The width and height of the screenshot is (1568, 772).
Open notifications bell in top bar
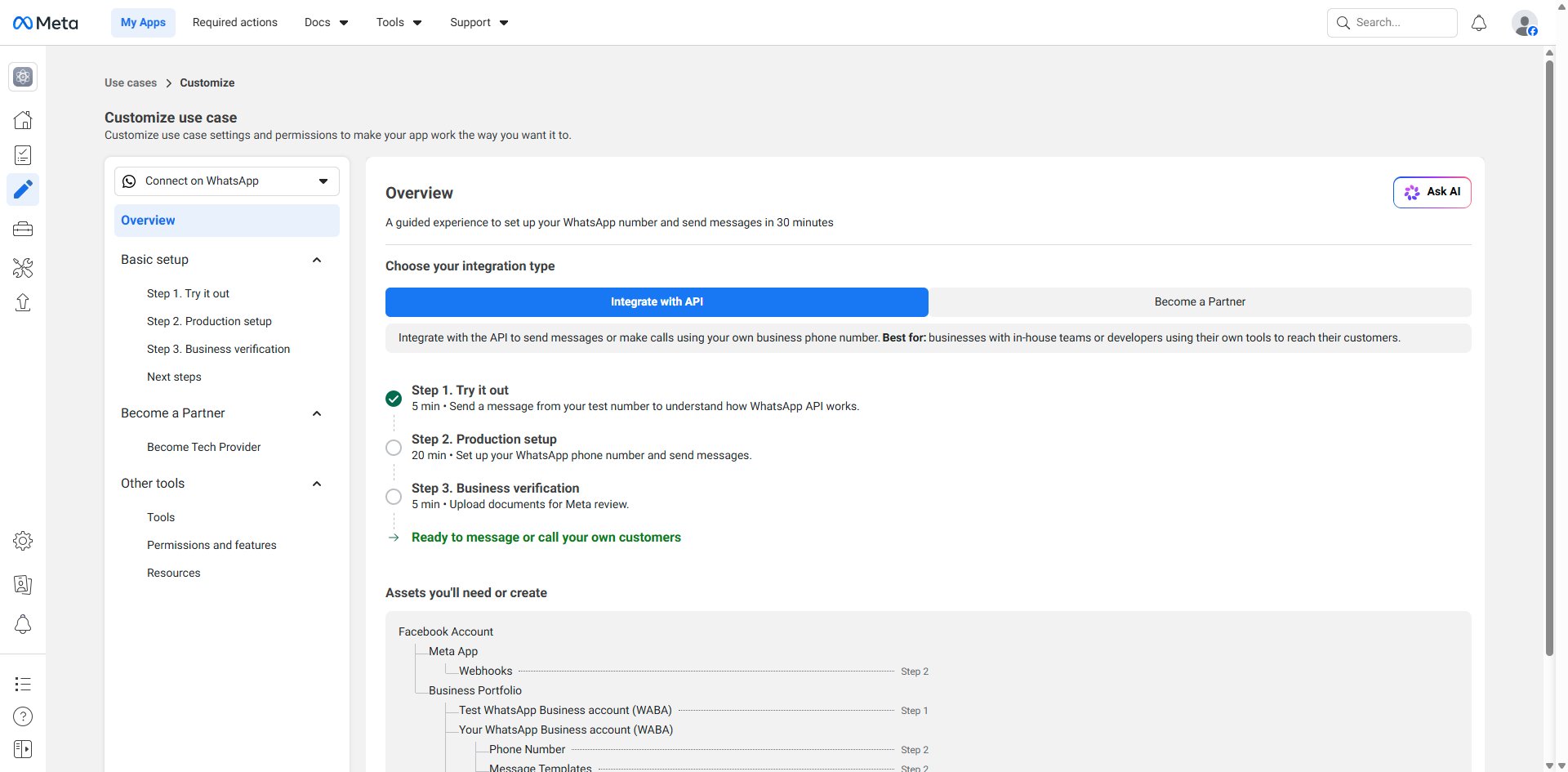pyautogui.click(x=1479, y=23)
